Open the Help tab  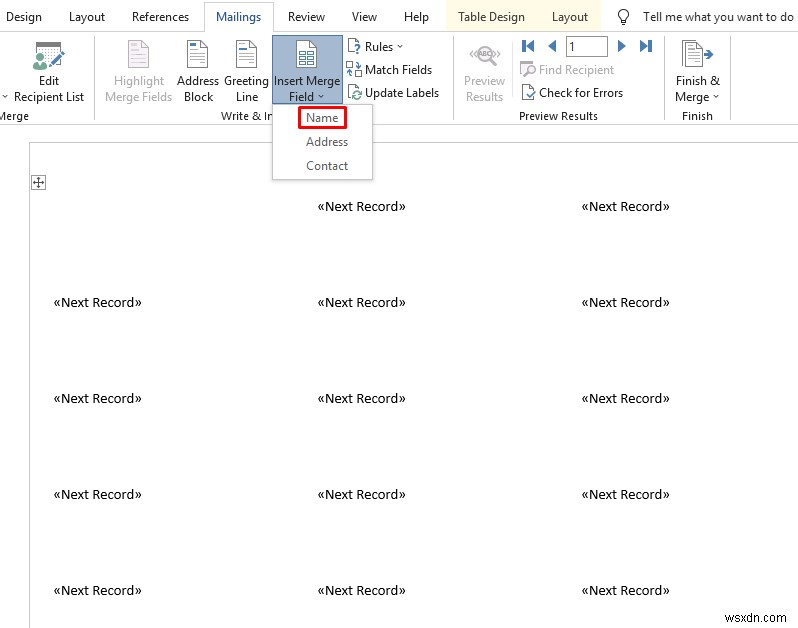click(x=416, y=17)
